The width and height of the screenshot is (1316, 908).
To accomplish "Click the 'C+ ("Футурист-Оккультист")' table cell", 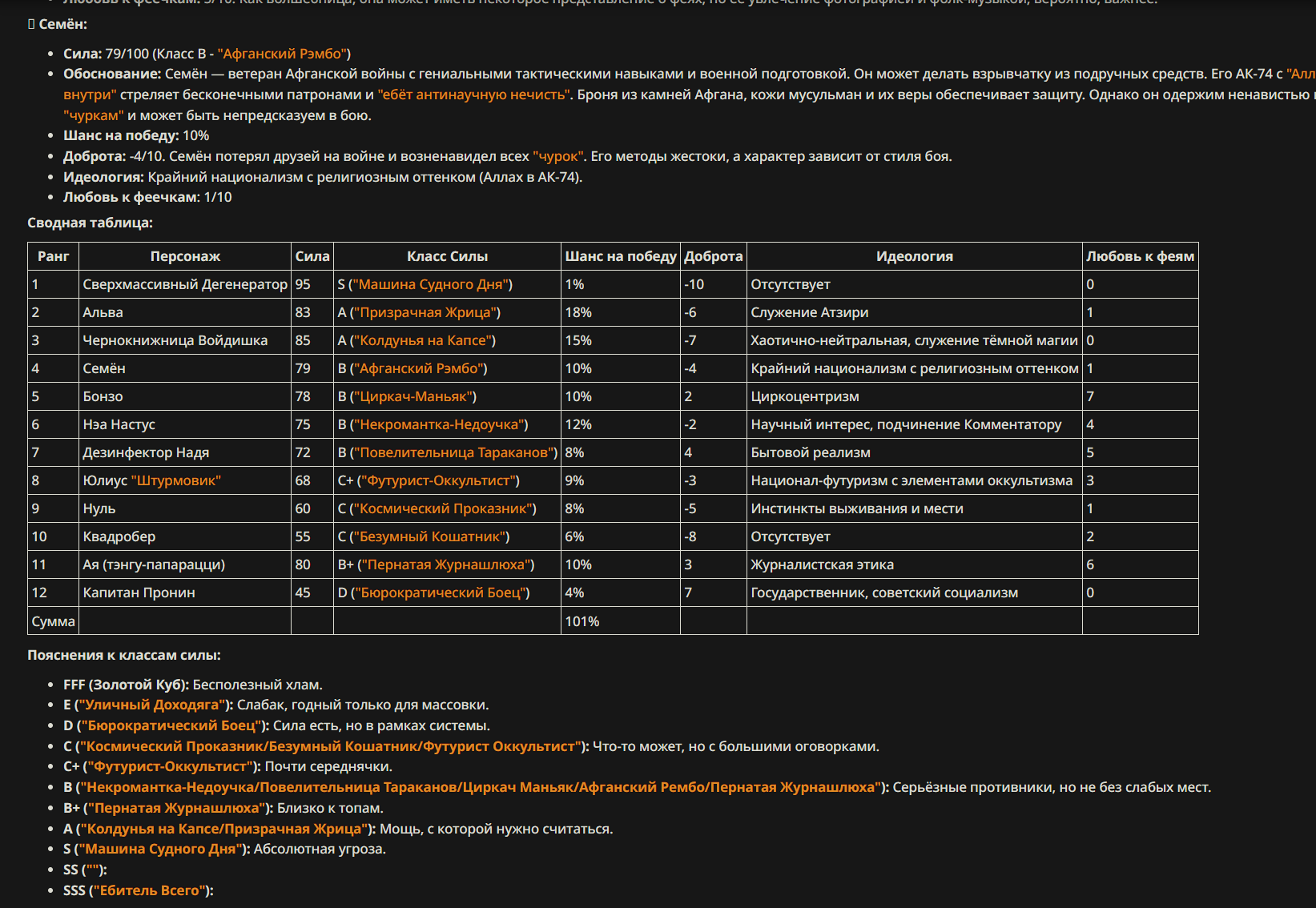I will tap(447, 480).
